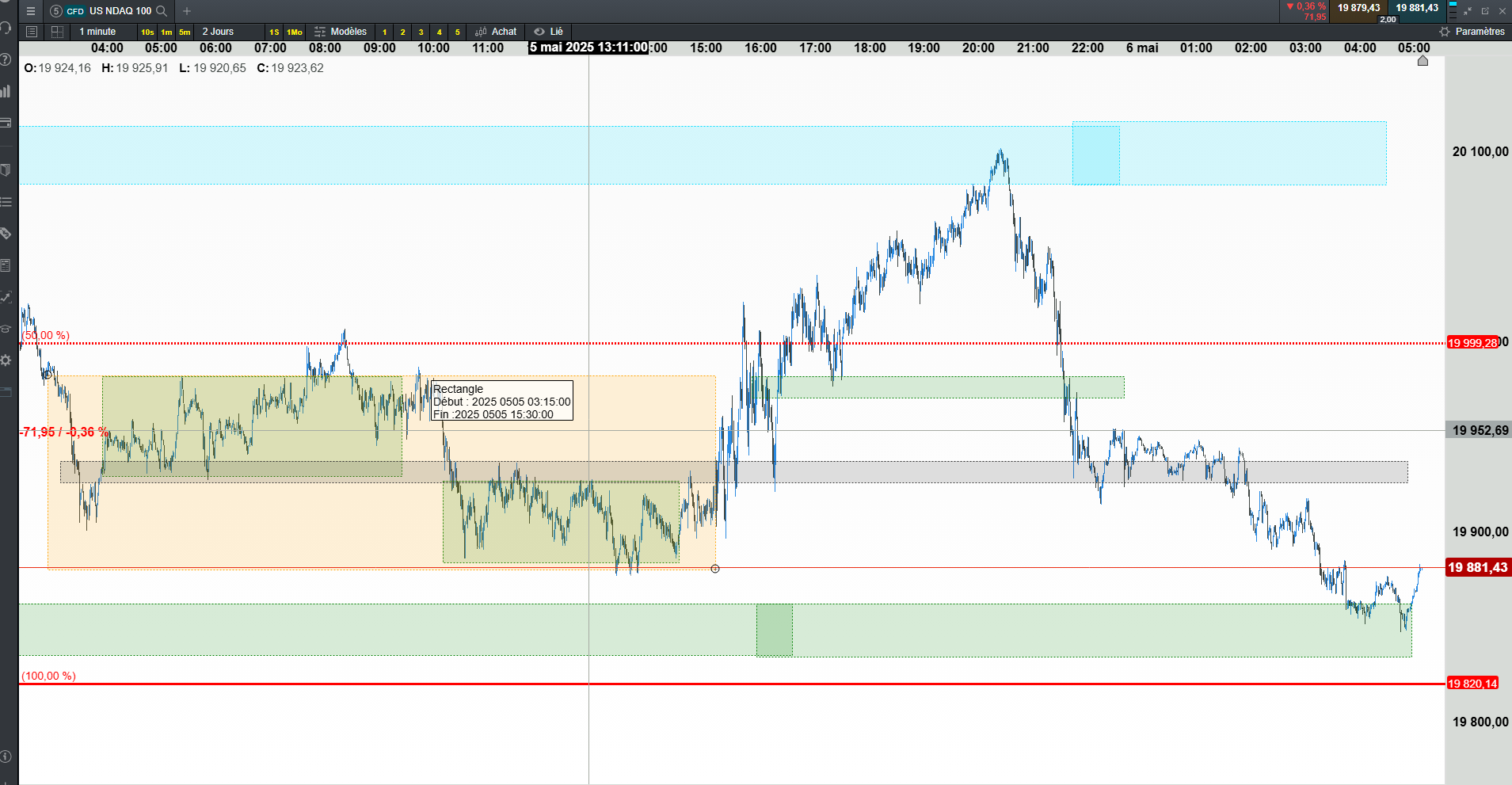The width and height of the screenshot is (1512, 785).
Task: Open the multi-chart grid layout icon
Action: (57, 32)
